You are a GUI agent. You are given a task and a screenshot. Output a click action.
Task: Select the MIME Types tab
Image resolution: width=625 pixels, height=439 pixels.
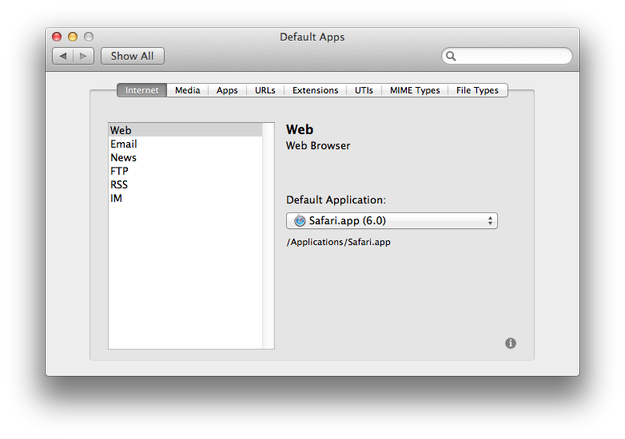415,90
